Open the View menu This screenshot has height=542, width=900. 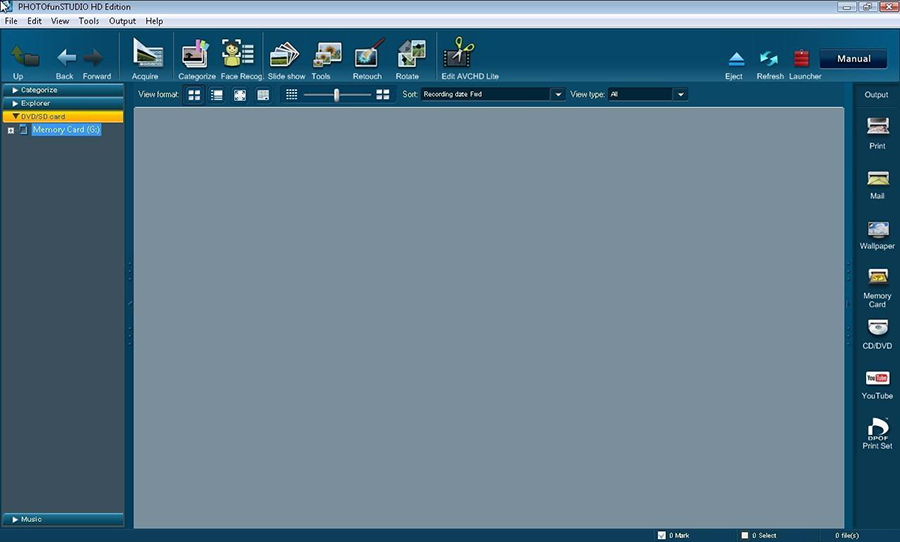point(60,21)
